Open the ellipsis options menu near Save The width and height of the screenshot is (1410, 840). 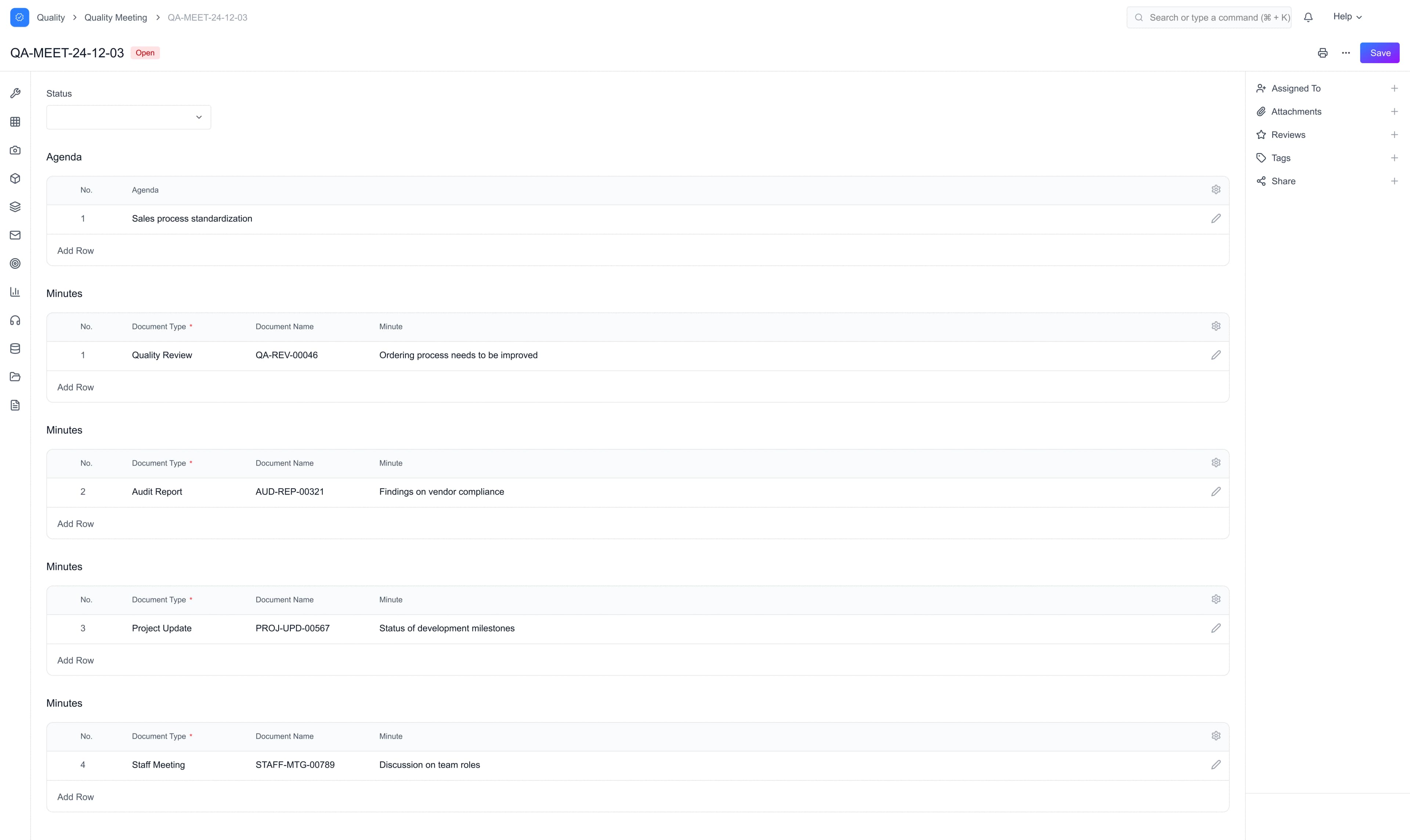tap(1346, 52)
